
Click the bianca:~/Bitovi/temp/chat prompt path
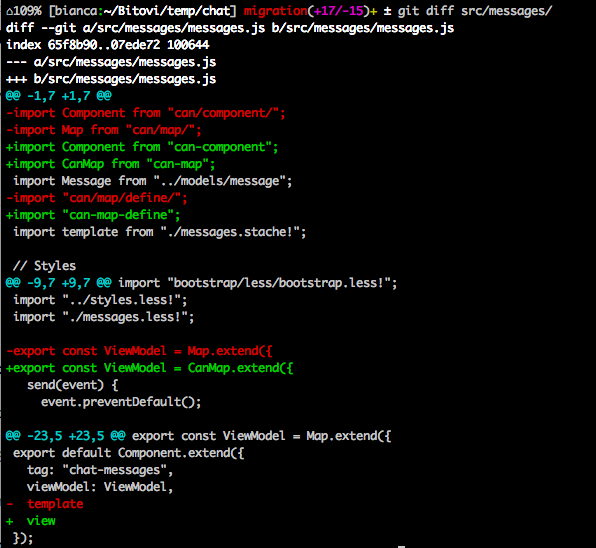tap(143, 11)
